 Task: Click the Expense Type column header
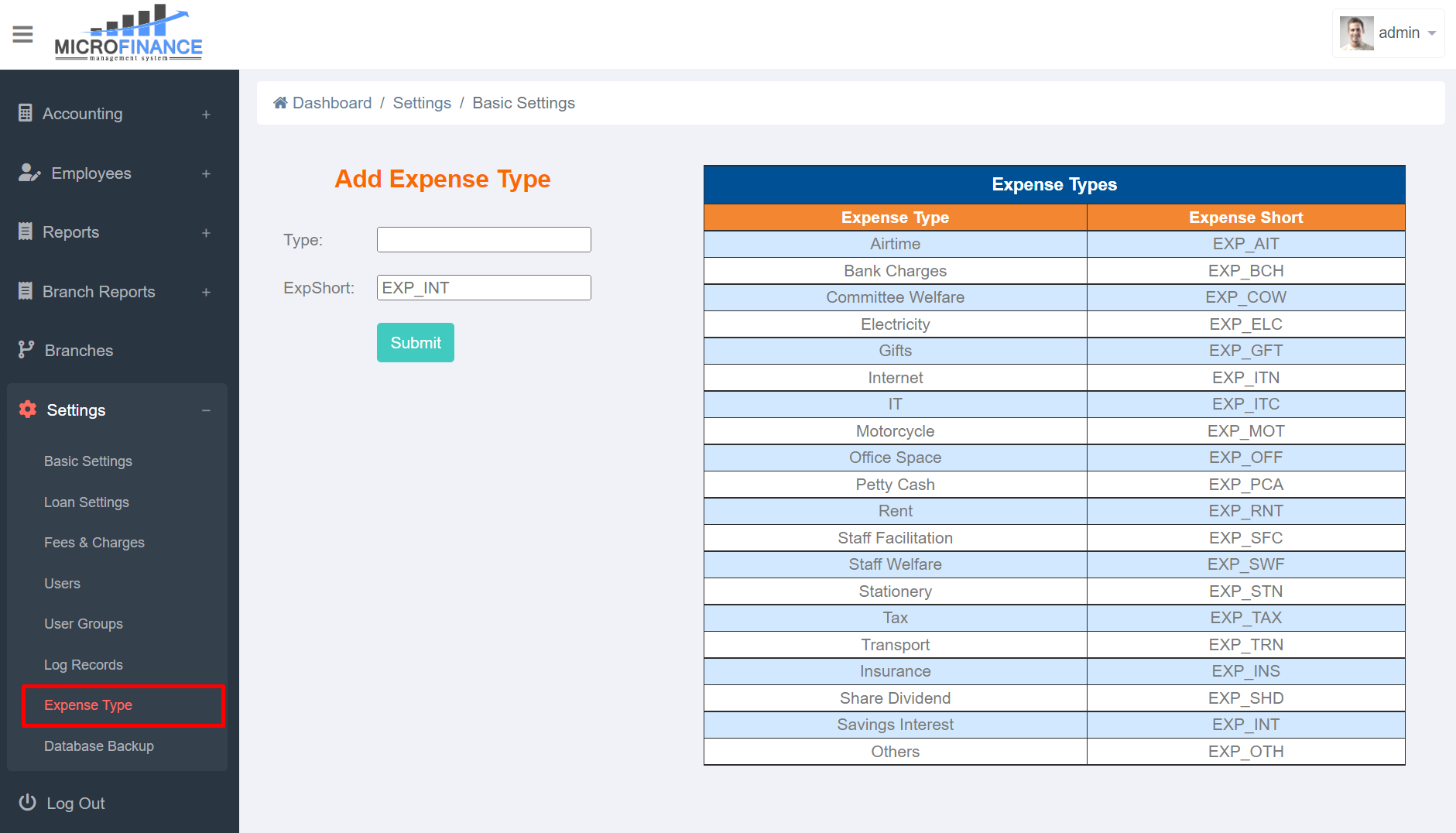point(895,218)
